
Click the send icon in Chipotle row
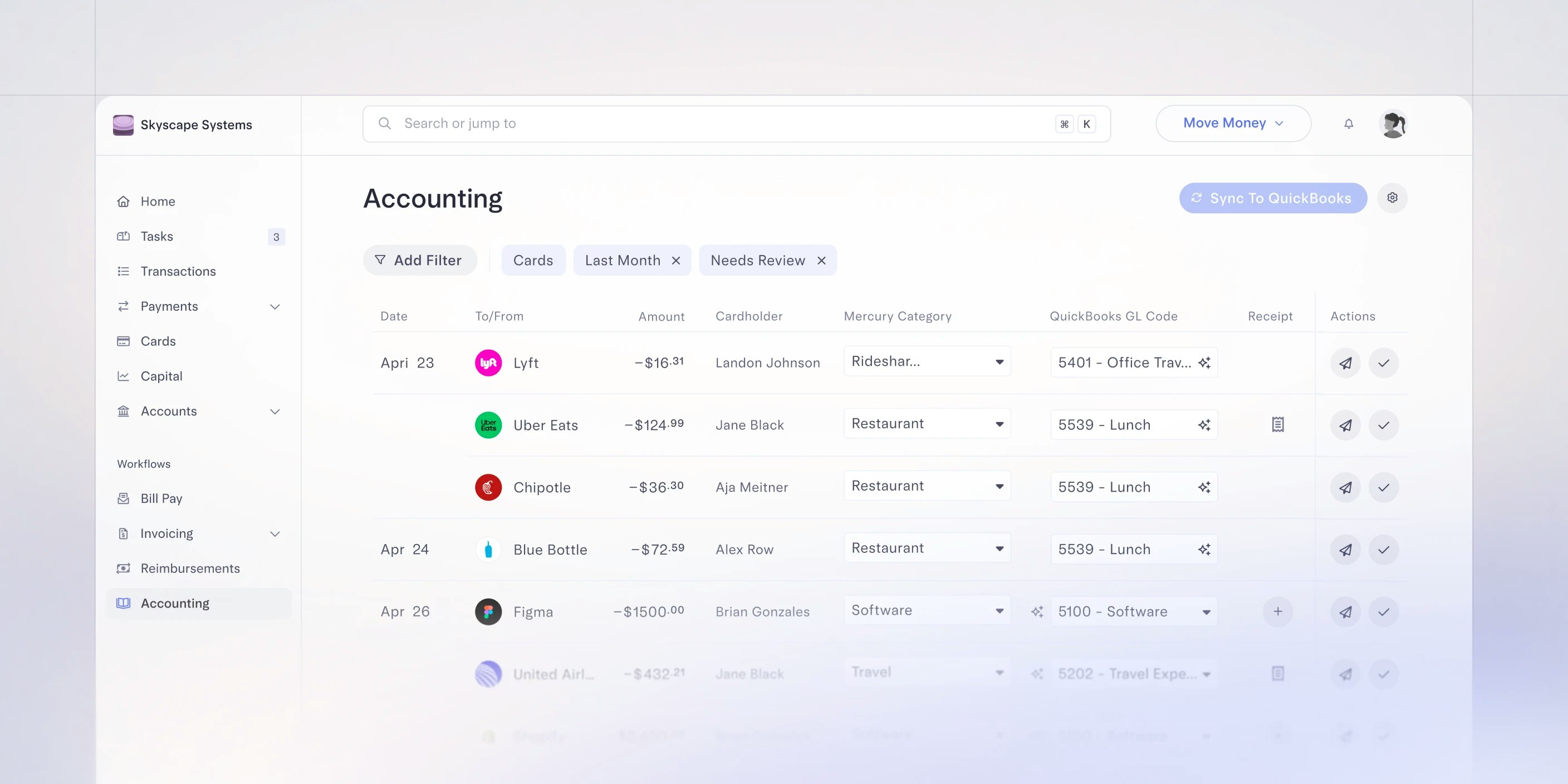(1345, 488)
